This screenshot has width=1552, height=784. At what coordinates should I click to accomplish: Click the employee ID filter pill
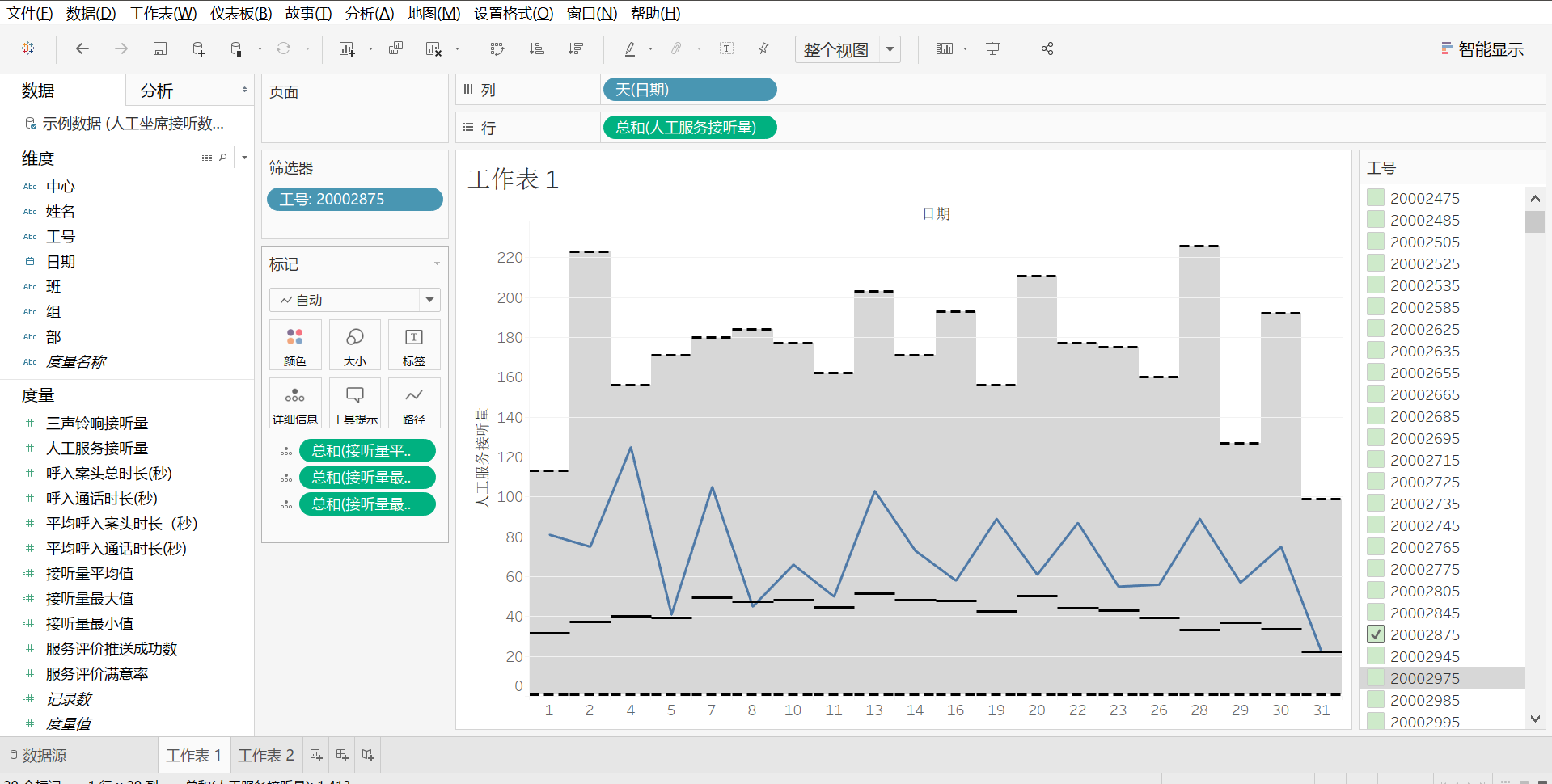coord(354,199)
